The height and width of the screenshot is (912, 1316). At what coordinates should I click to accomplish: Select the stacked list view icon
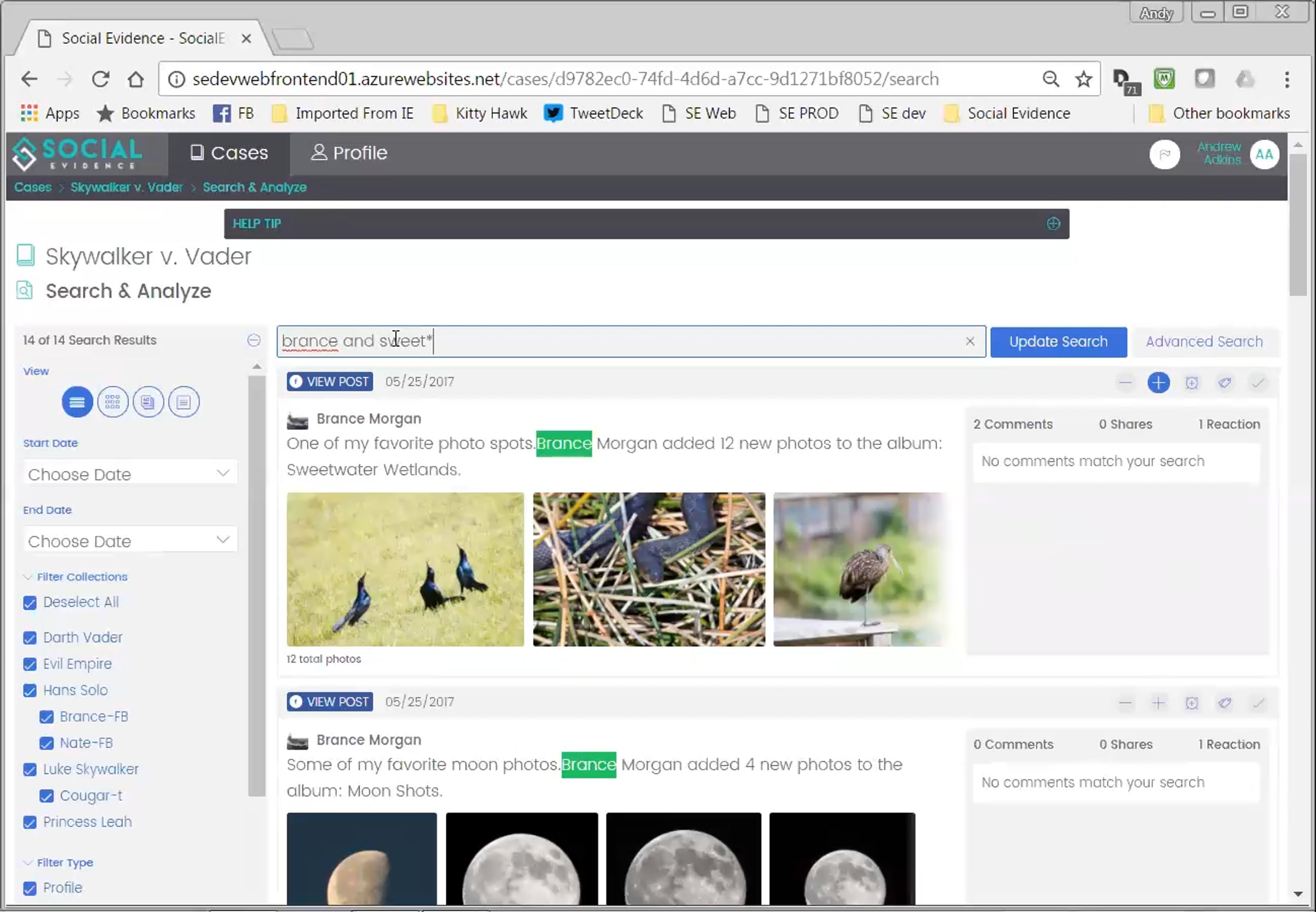[77, 402]
